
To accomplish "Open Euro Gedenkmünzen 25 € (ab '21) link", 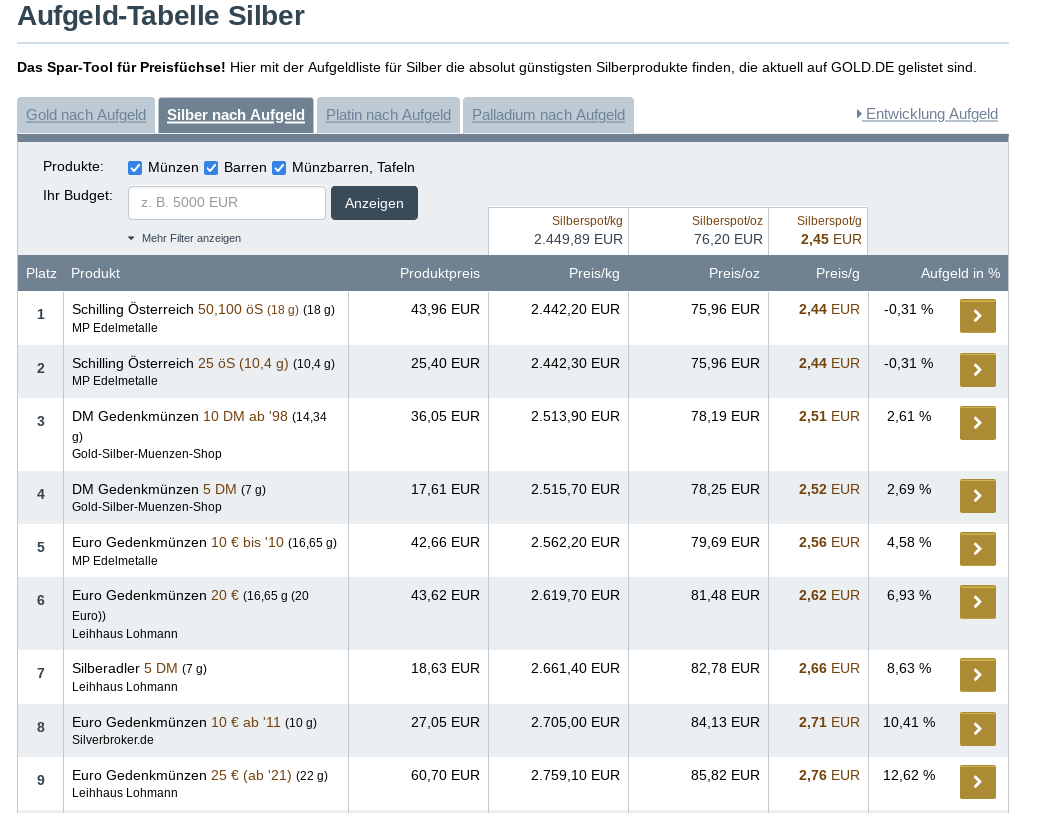I will point(200,775).
